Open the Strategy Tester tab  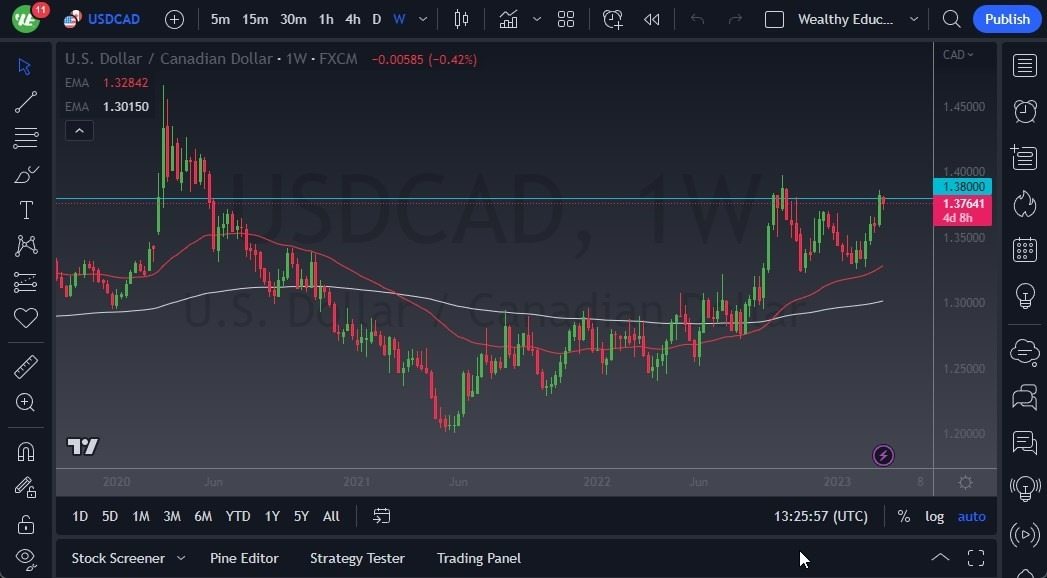(x=357, y=558)
